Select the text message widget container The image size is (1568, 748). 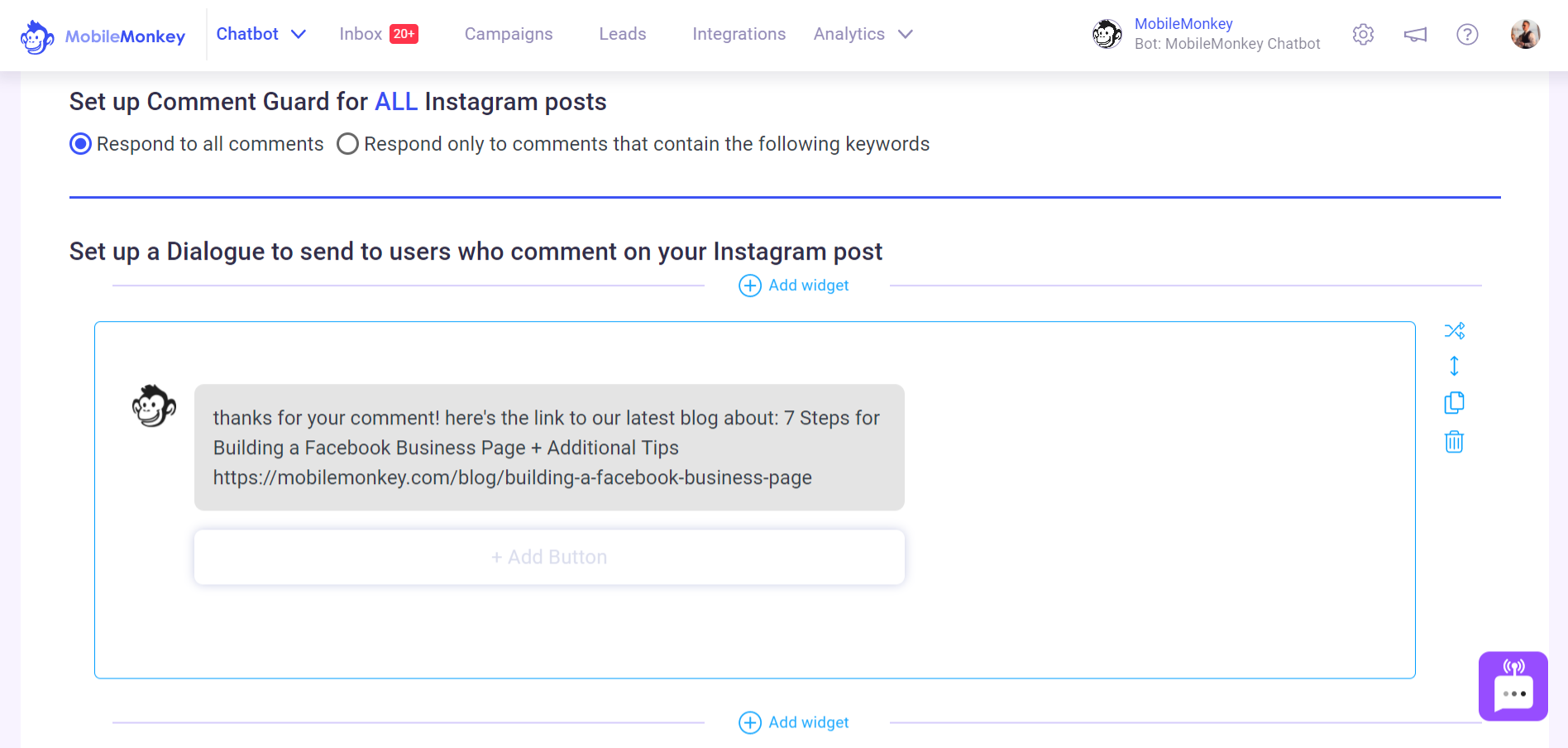[549, 447]
